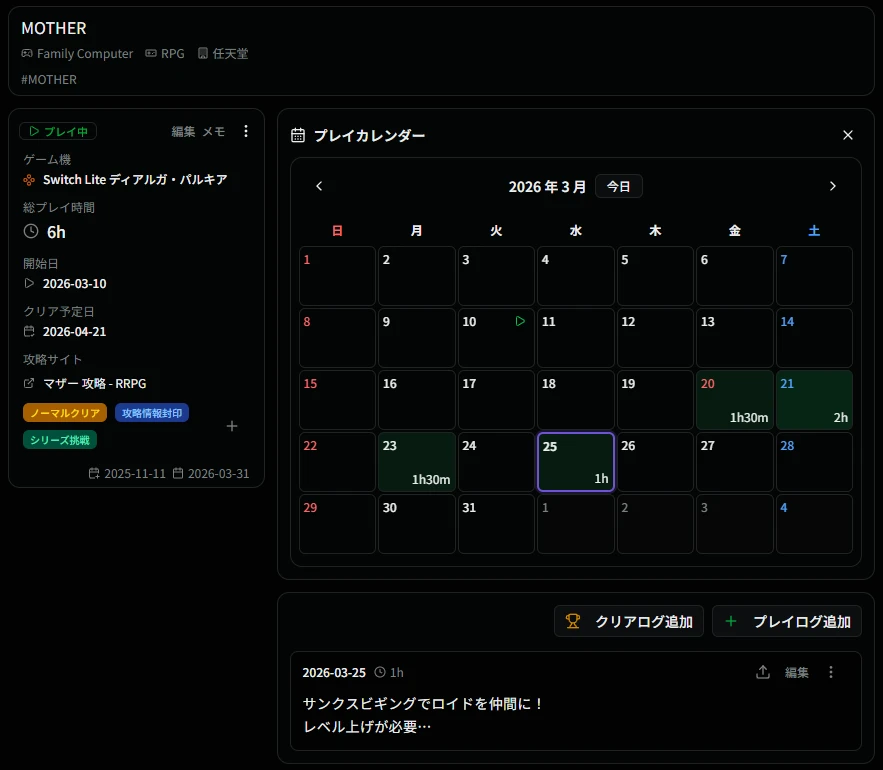Click the previous month chevron arrow

click(319, 186)
